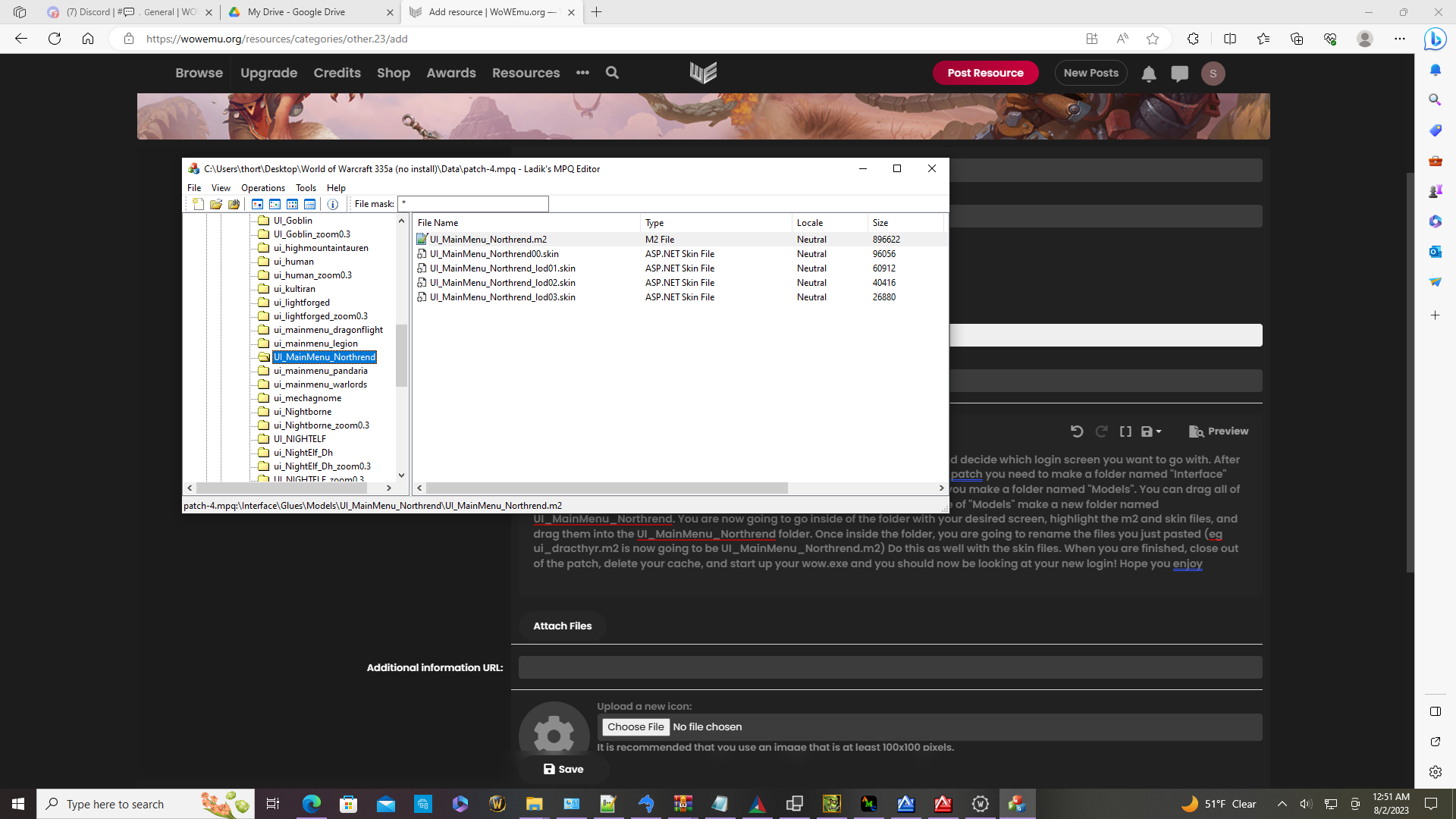This screenshot has height=819, width=1456.
Task: Click New Posts button
Action: [x=1090, y=73]
